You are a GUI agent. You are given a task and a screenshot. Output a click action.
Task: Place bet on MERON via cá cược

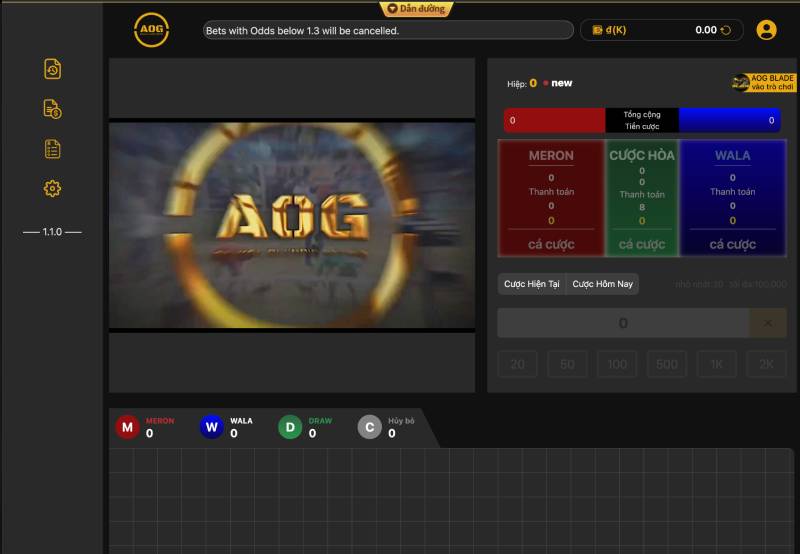(551, 244)
